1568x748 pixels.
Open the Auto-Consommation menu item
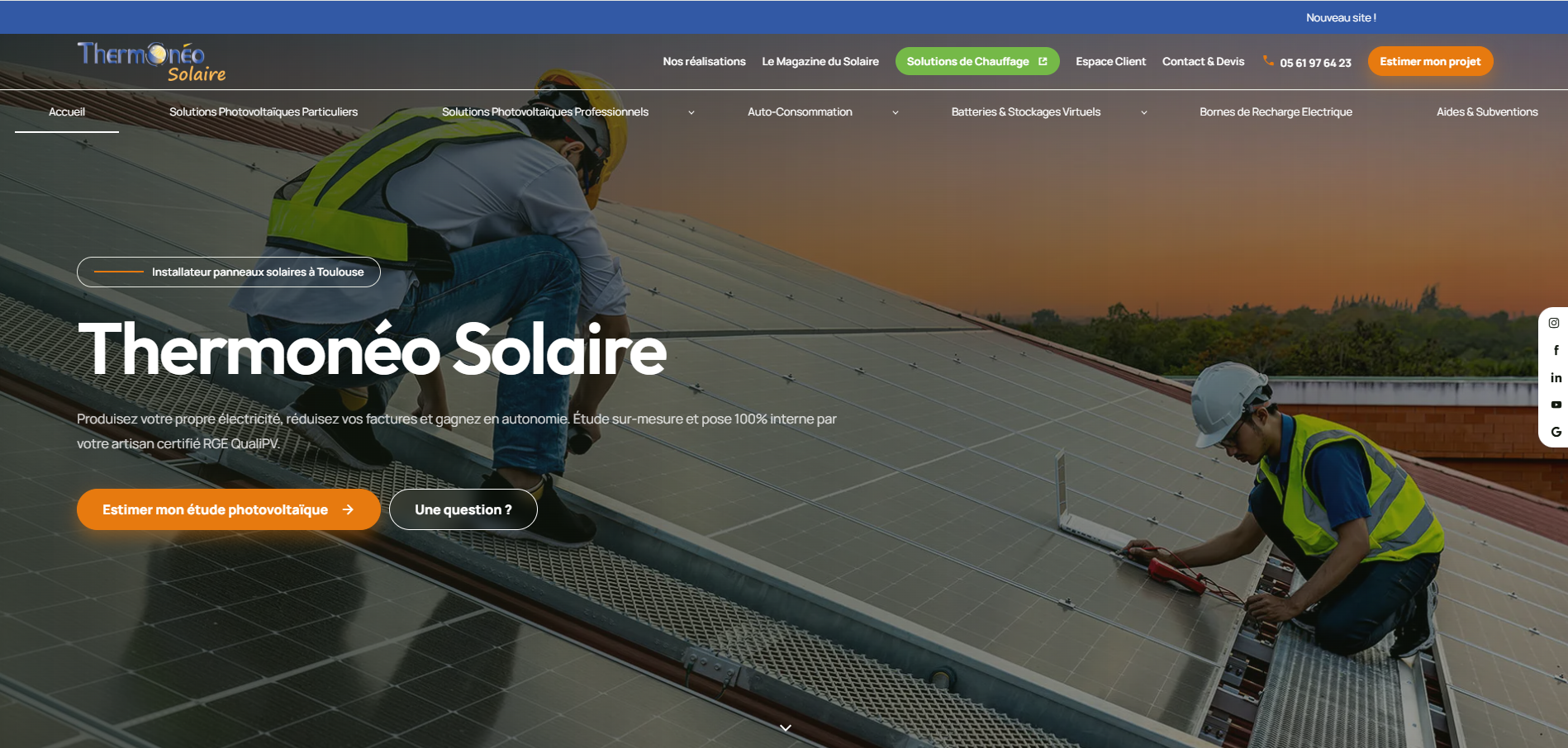pos(800,111)
